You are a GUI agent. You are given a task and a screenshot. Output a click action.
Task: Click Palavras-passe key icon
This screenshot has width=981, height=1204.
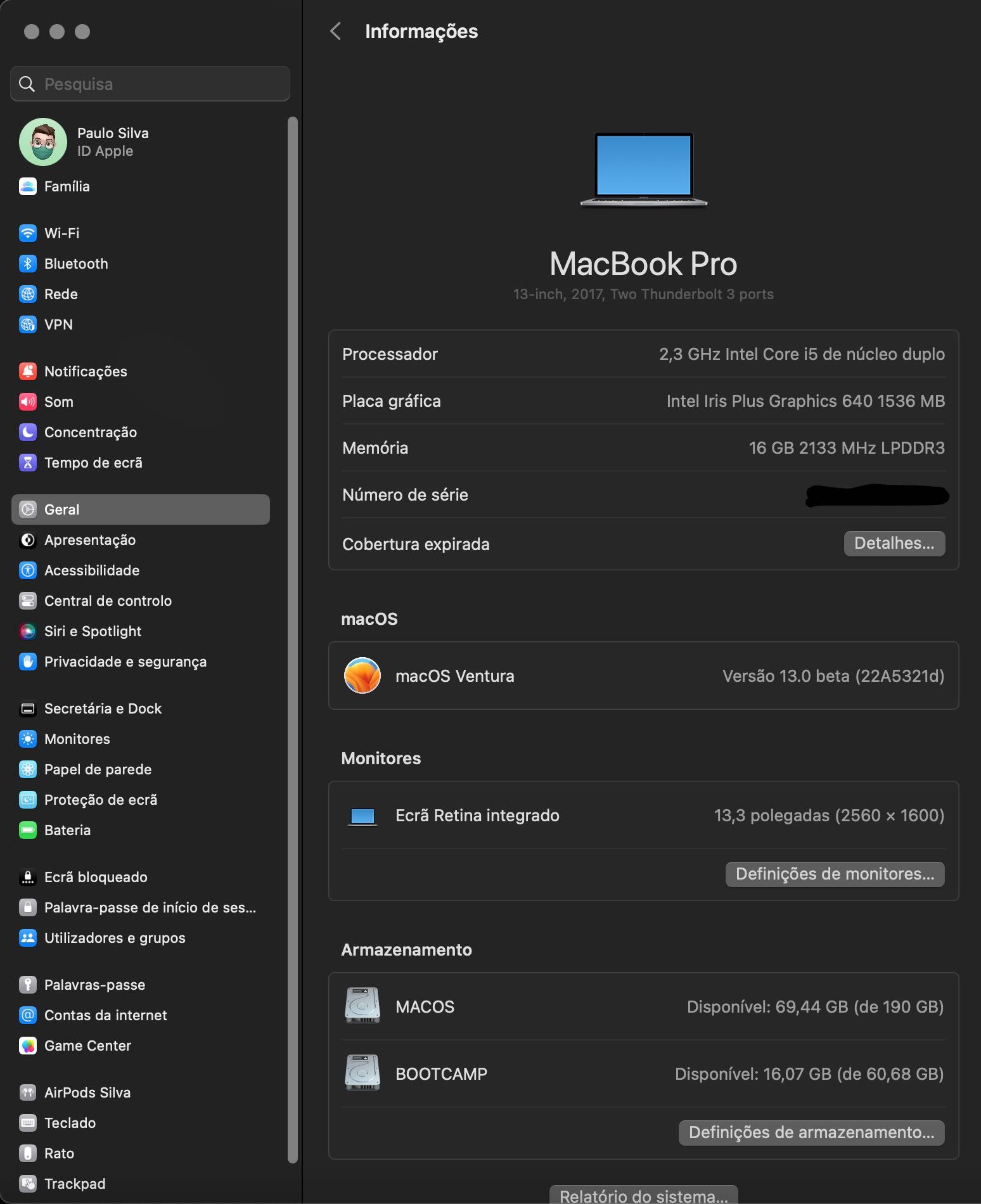click(28, 985)
